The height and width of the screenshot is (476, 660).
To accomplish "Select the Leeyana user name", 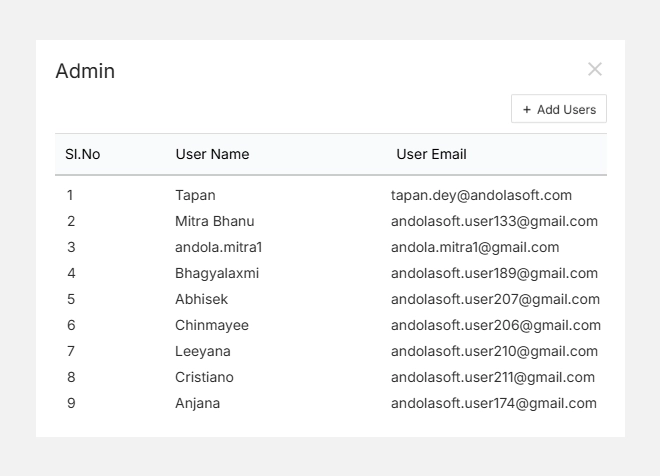I will [203, 351].
